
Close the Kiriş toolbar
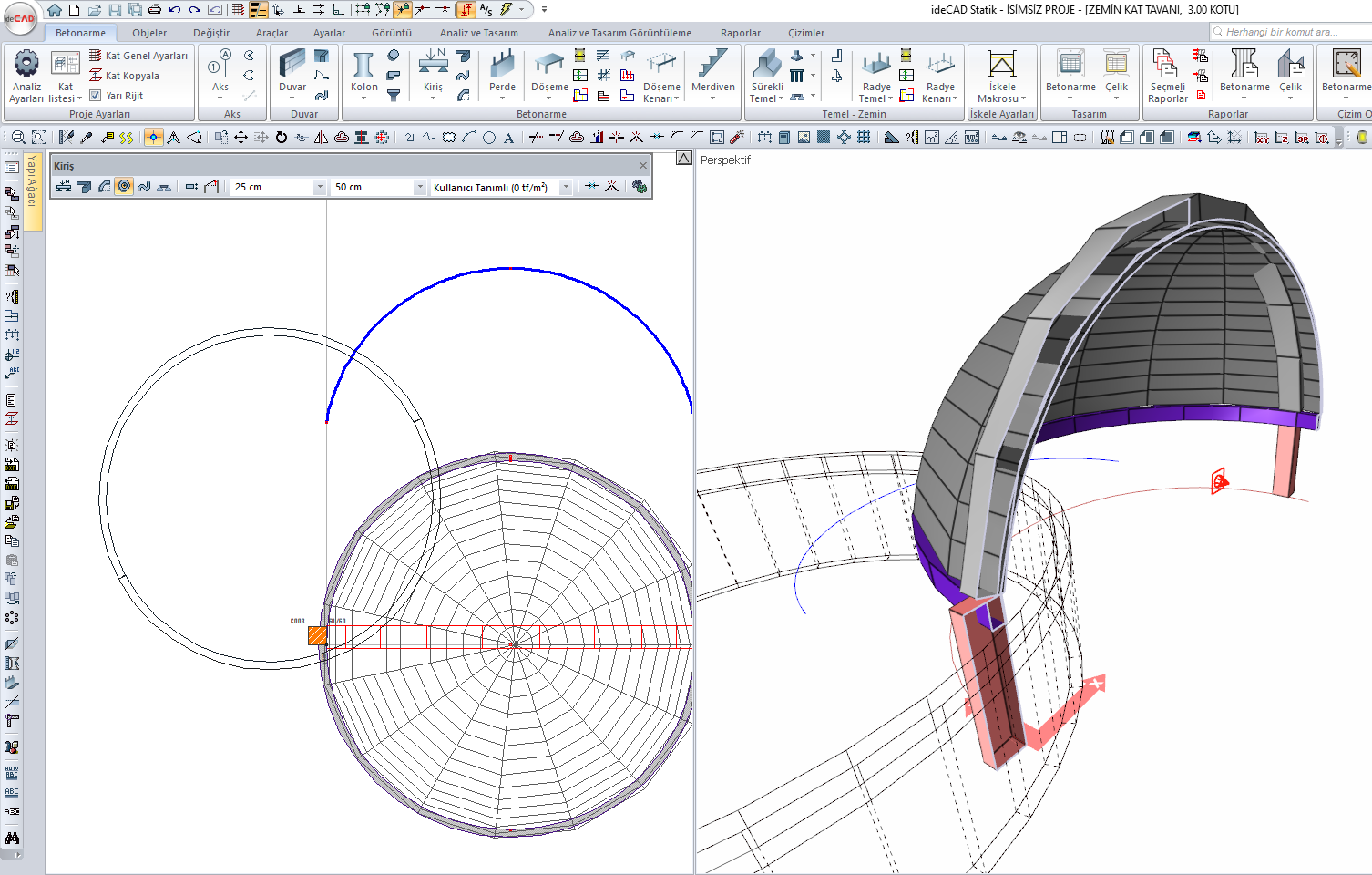(x=643, y=165)
